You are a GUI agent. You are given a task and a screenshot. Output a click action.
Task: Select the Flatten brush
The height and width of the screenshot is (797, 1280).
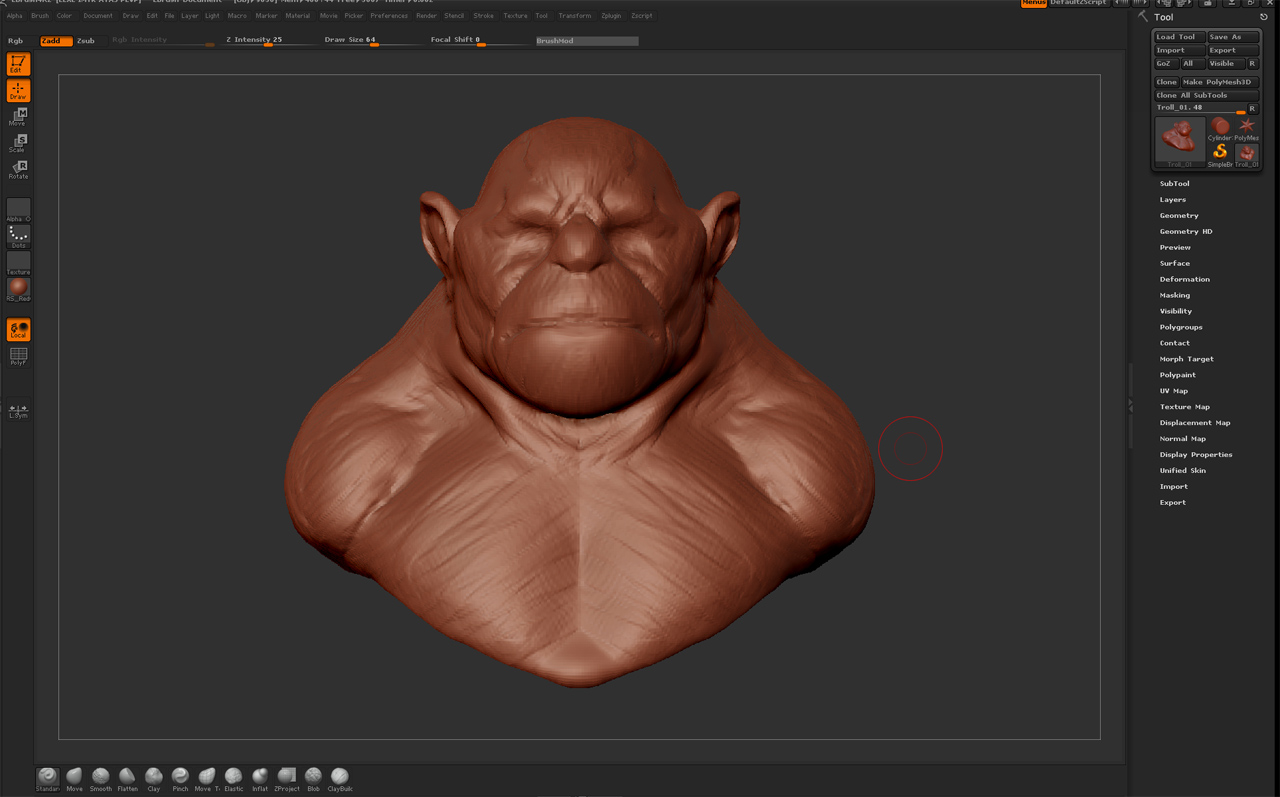click(x=127, y=779)
